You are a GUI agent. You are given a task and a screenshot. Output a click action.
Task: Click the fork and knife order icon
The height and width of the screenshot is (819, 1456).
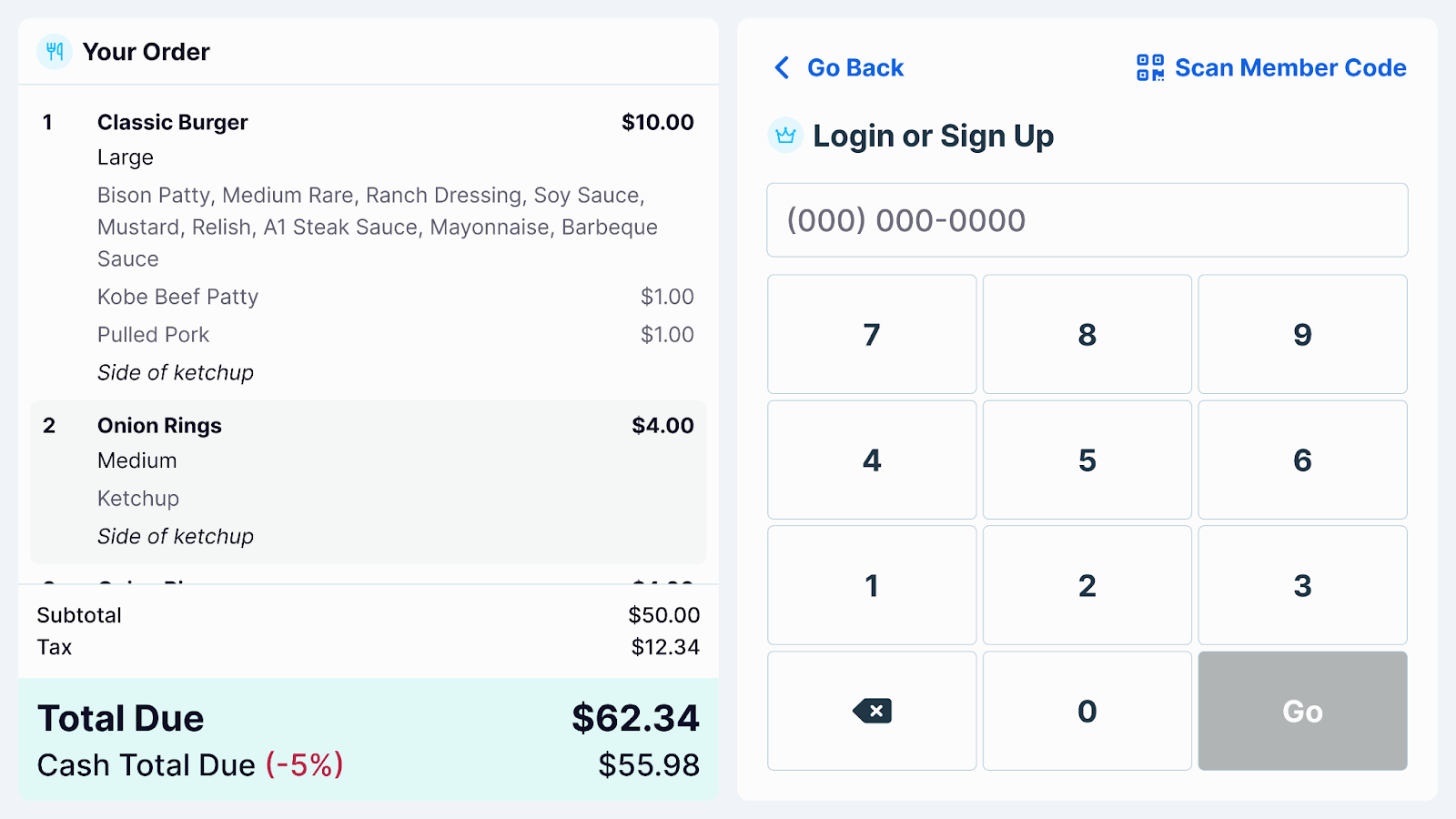click(55, 52)
